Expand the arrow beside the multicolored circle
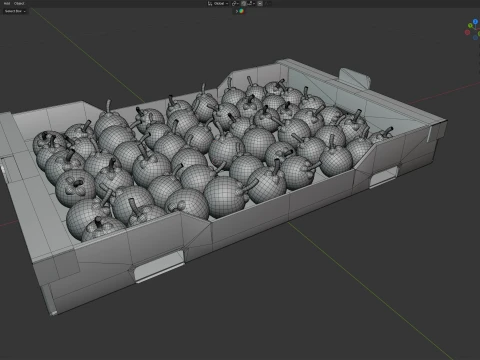This screenshot has height=360, width=480. click(237, 11)
